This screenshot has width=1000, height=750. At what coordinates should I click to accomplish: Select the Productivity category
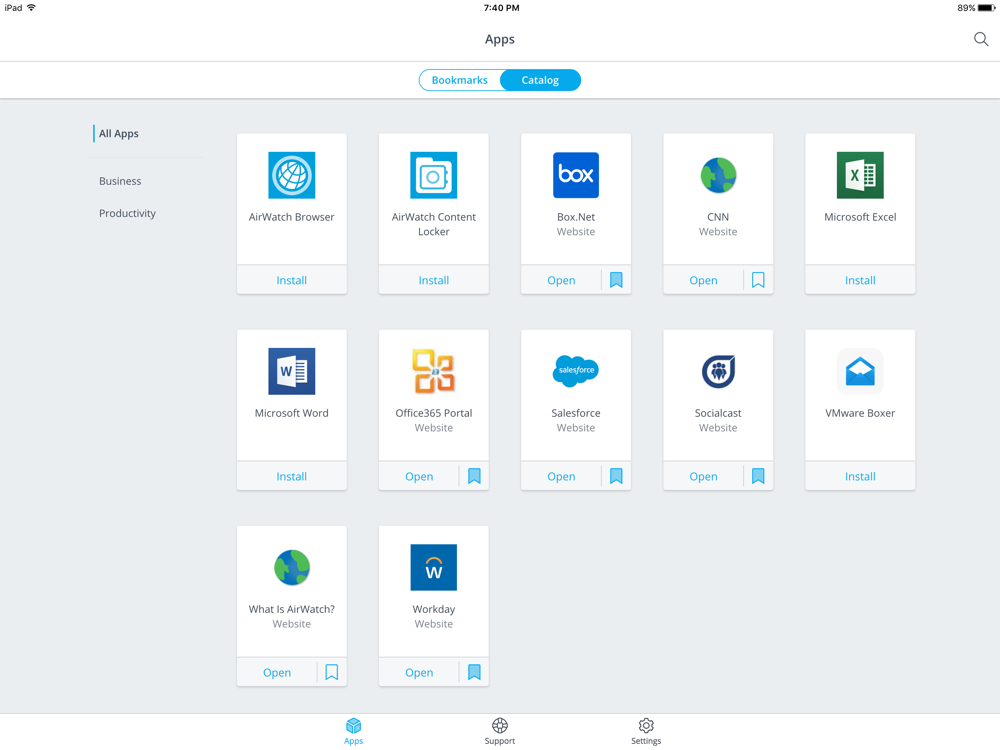[128, 213]
